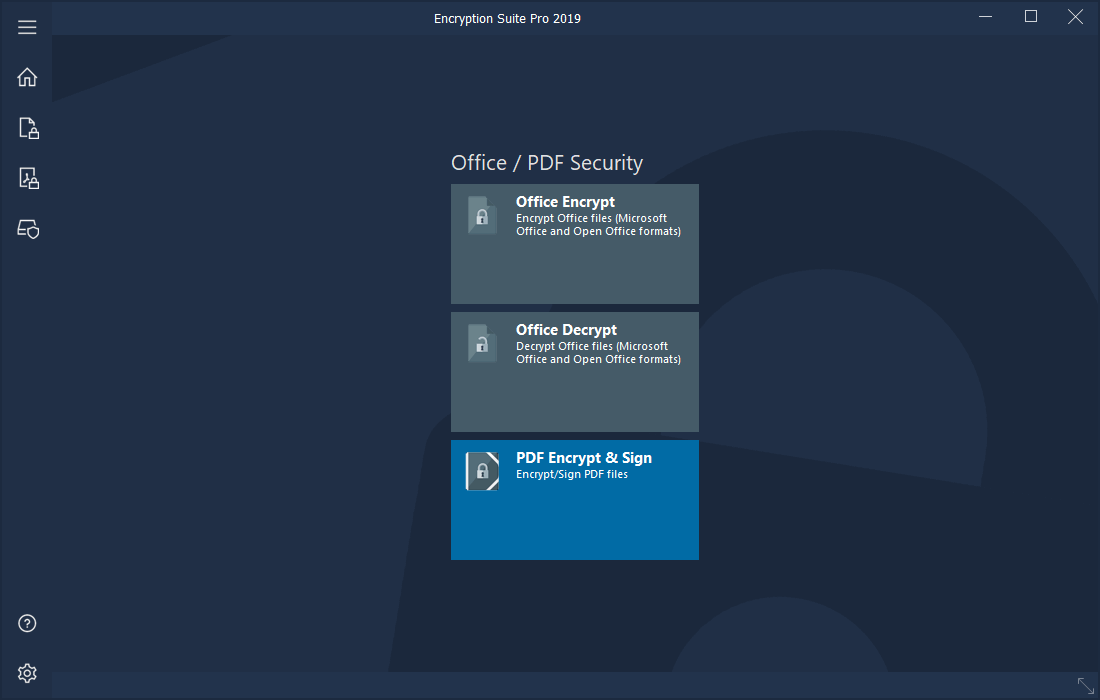This screenshot has width=1100, height=700.
Task: Click the PDF Encrypt & Sign book icon
Action: [x=482, y=471]
